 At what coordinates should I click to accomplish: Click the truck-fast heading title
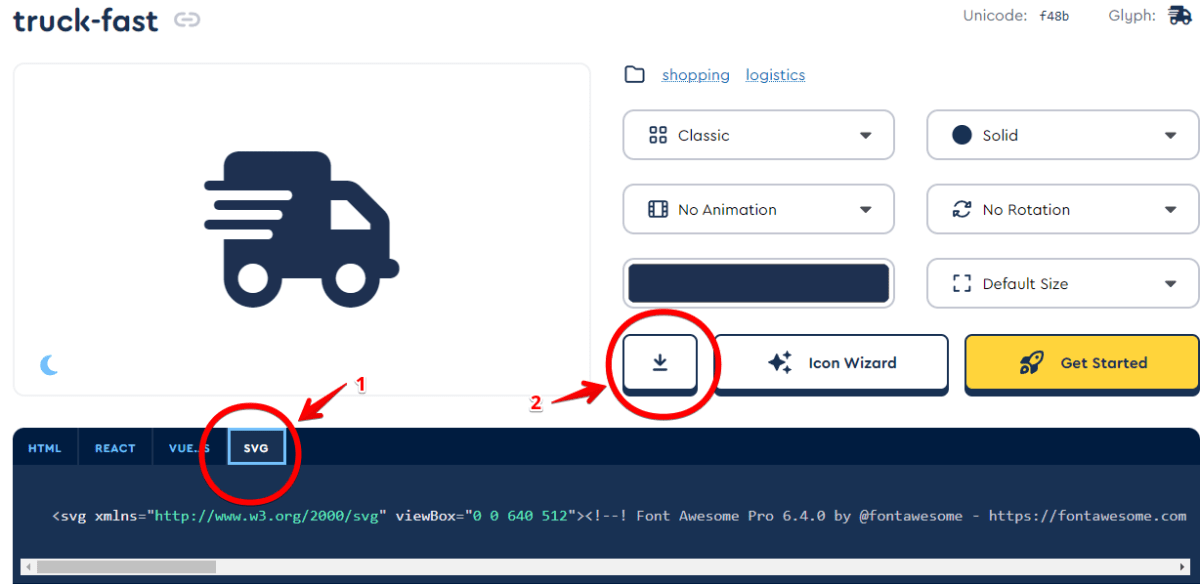(x=86, y=19)
